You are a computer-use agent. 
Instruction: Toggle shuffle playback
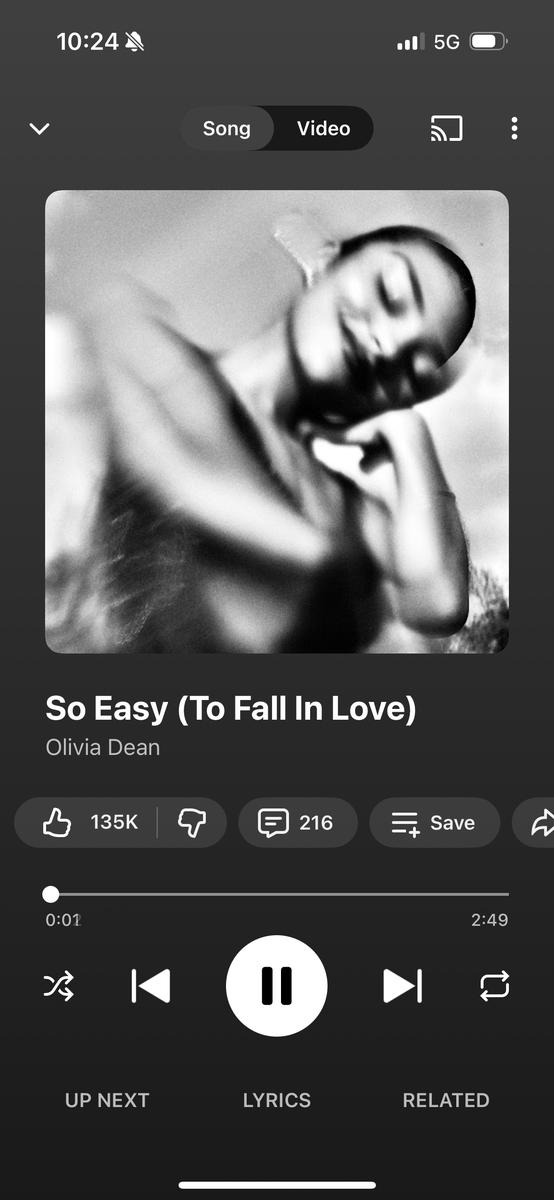click(58, 987)
